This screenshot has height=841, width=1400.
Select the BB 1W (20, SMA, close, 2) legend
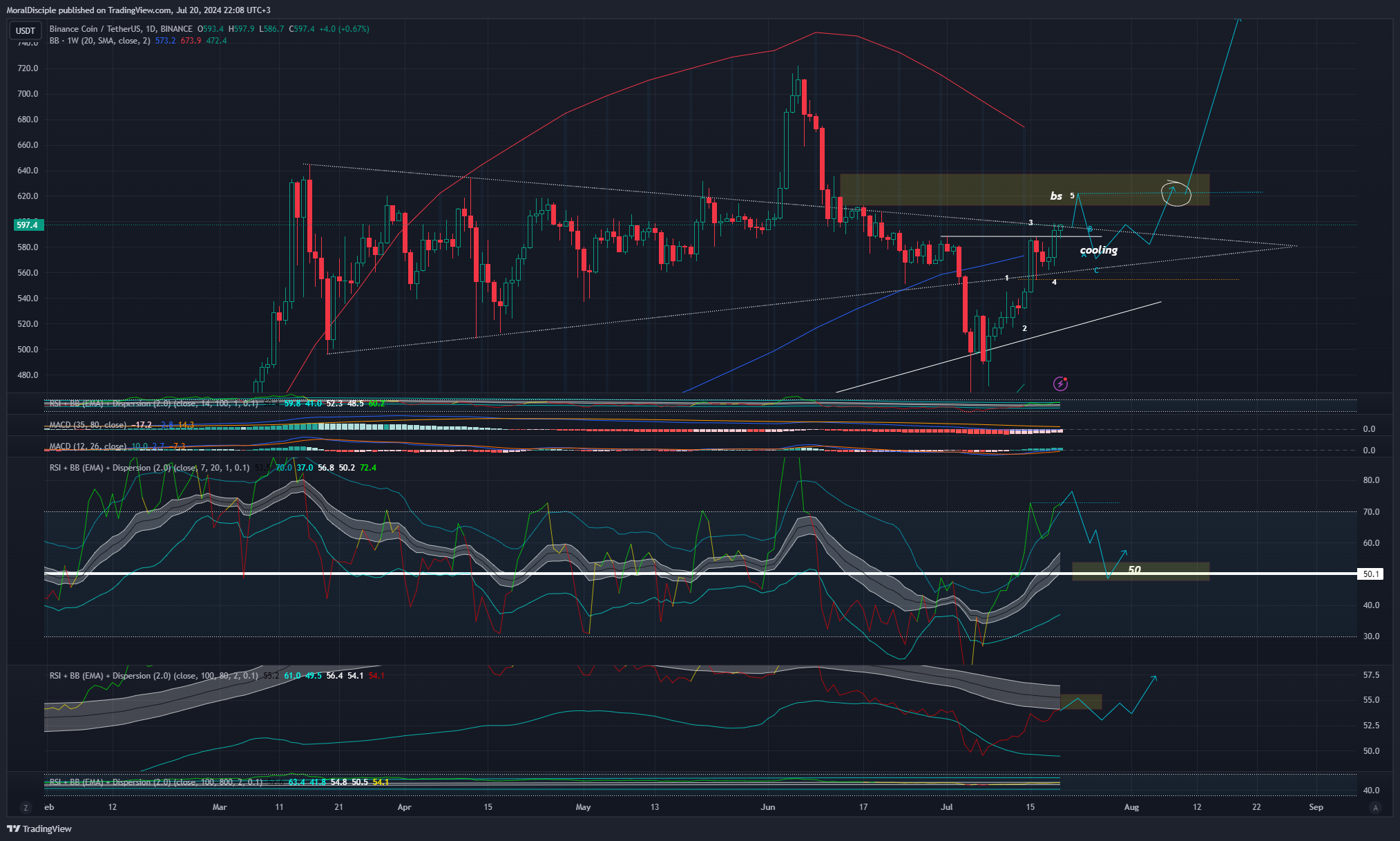pyautogui.click(x=99, y=41)
